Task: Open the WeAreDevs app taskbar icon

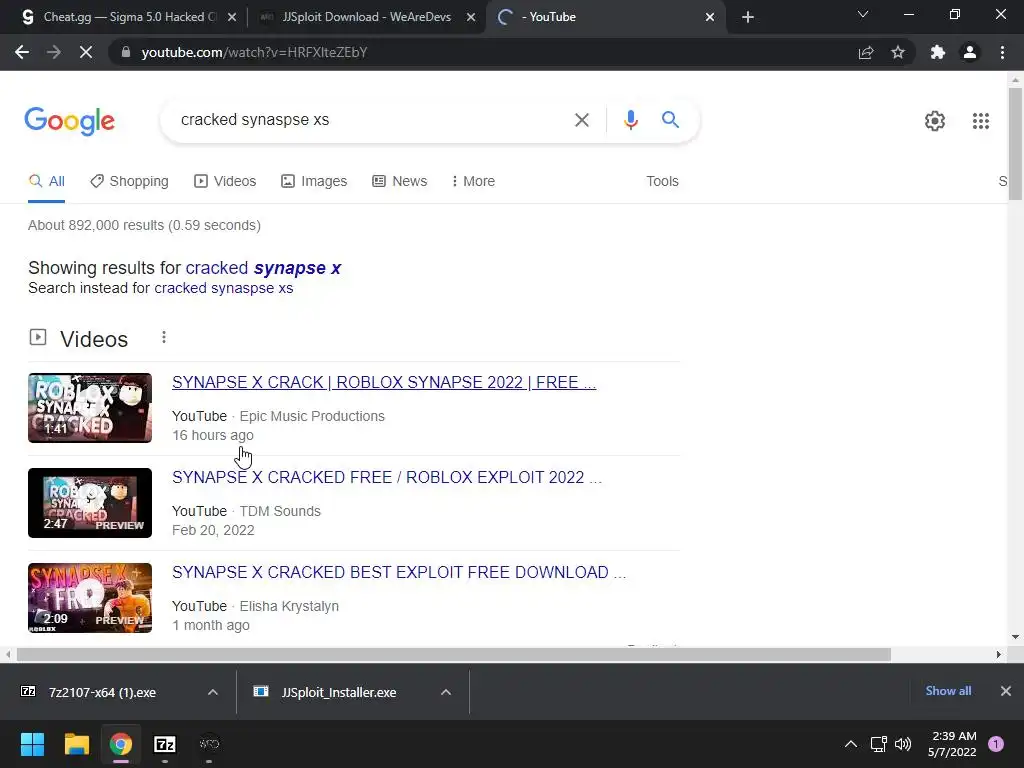Action: pos(209,744)
